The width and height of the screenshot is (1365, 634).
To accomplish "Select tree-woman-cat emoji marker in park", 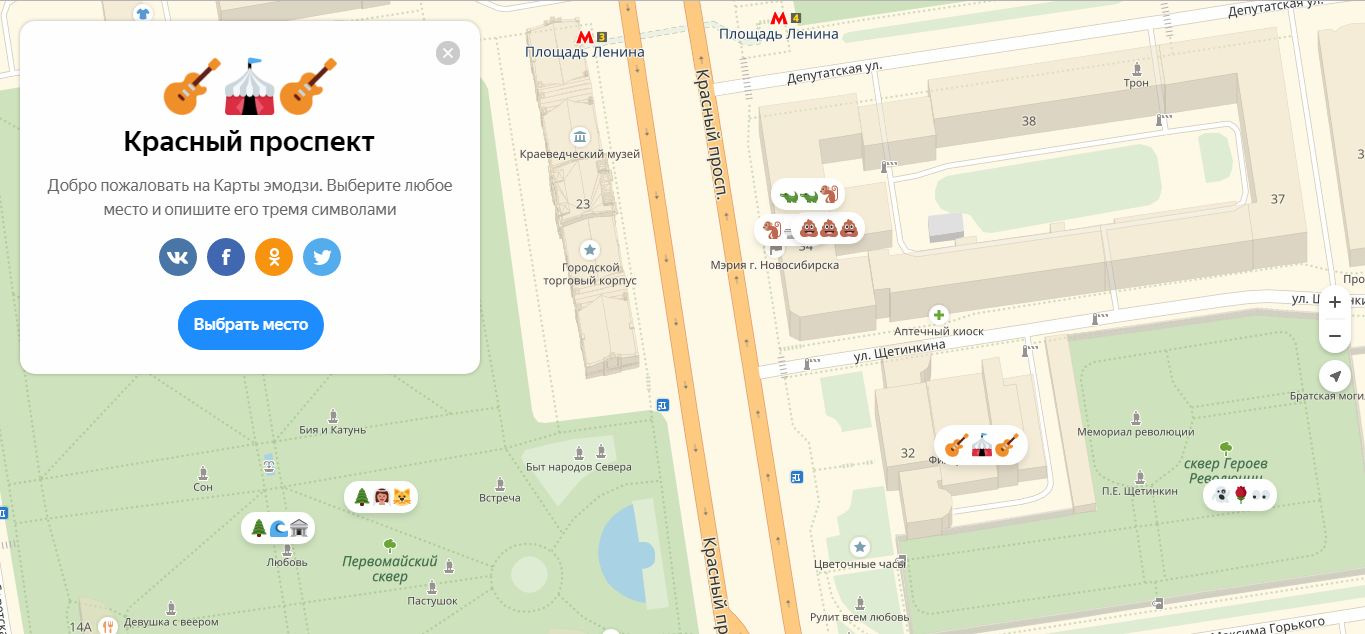I will pos(381,496).
